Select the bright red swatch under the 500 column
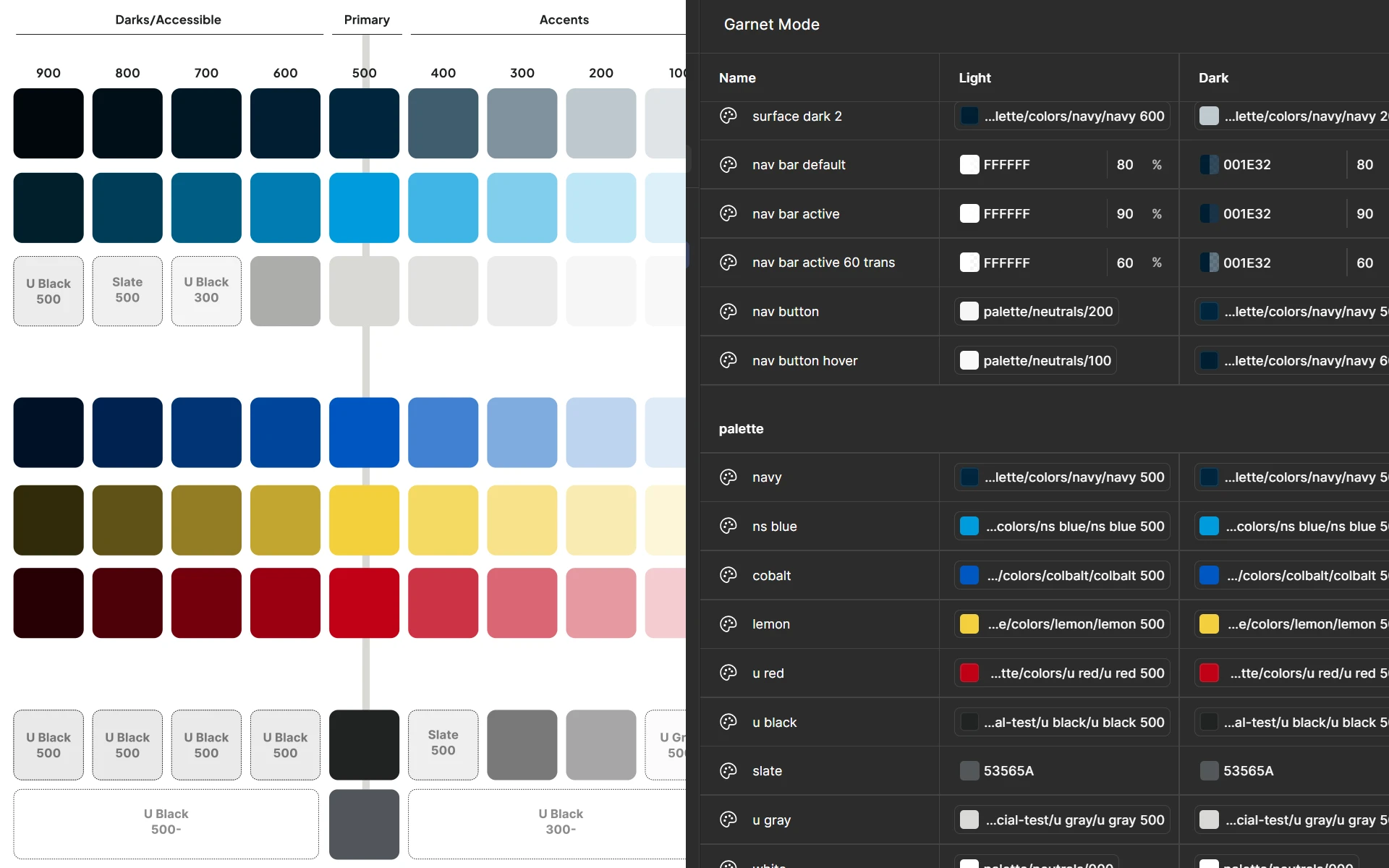 tap(364, 603)
